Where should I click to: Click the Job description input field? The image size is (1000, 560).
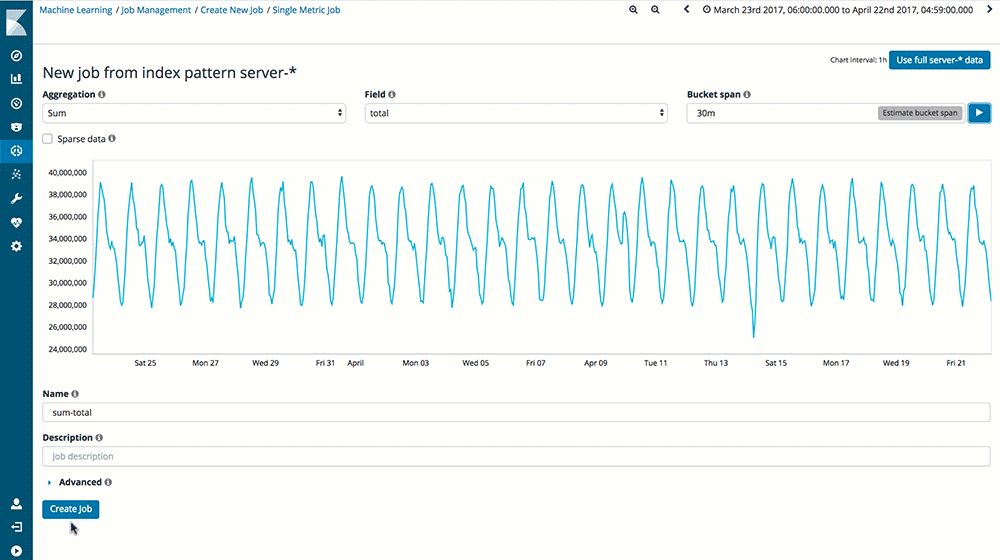tap(516, 456)
